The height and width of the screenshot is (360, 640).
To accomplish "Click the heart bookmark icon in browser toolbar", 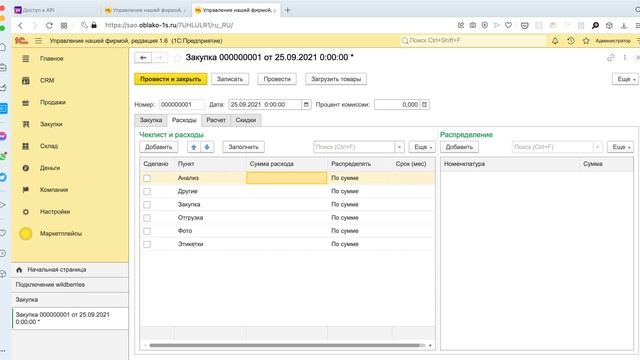I will pos(508,25).
